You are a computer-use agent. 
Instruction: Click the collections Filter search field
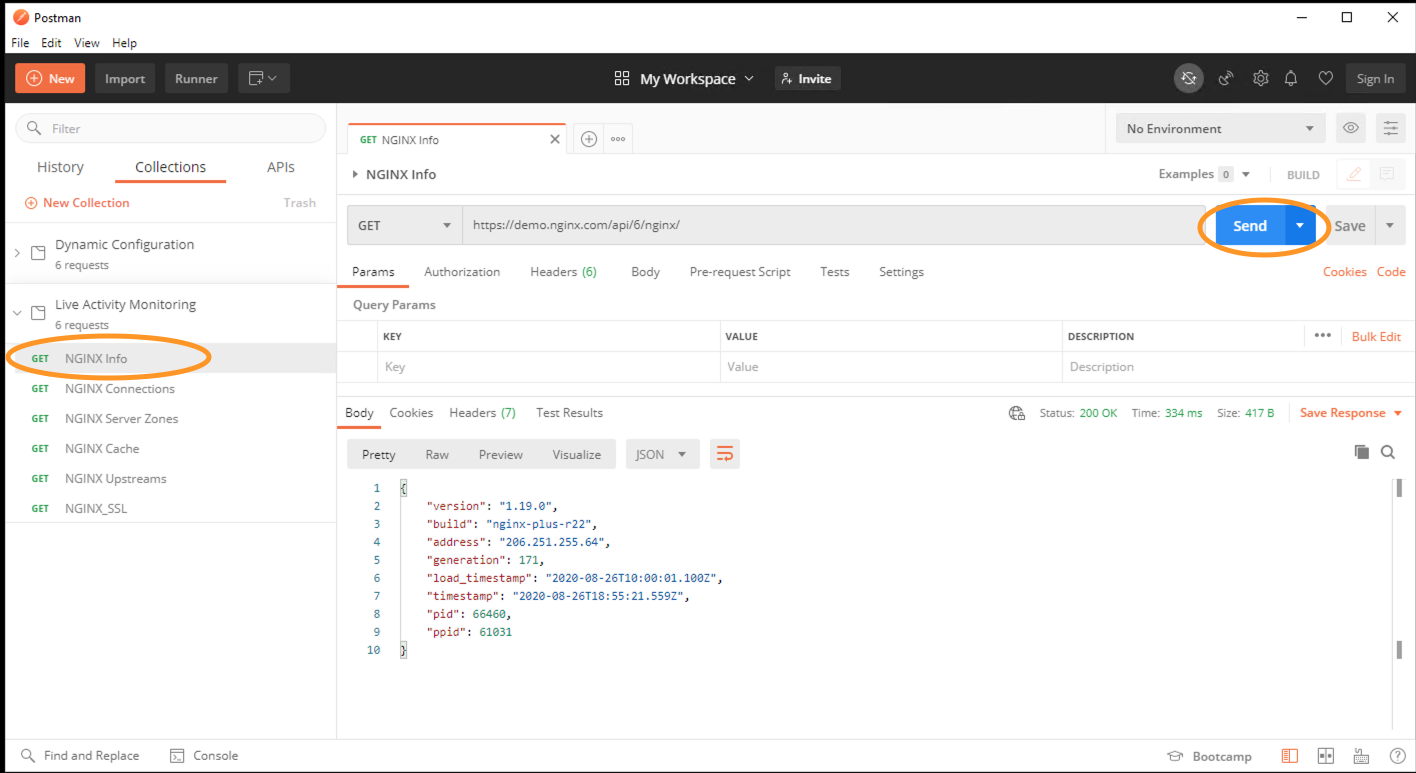pos(171,128)
